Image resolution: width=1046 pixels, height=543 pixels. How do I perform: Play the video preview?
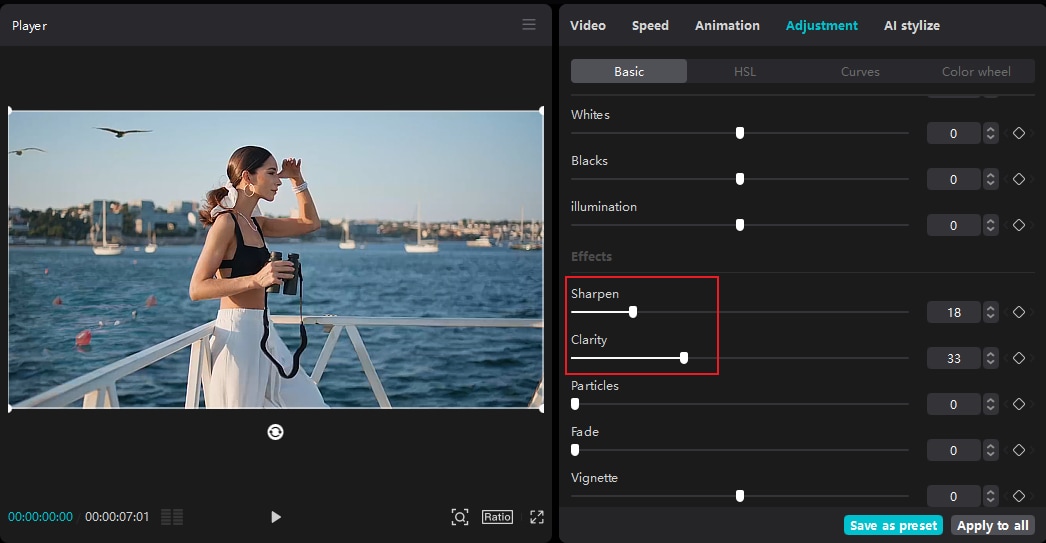point(276,517)
